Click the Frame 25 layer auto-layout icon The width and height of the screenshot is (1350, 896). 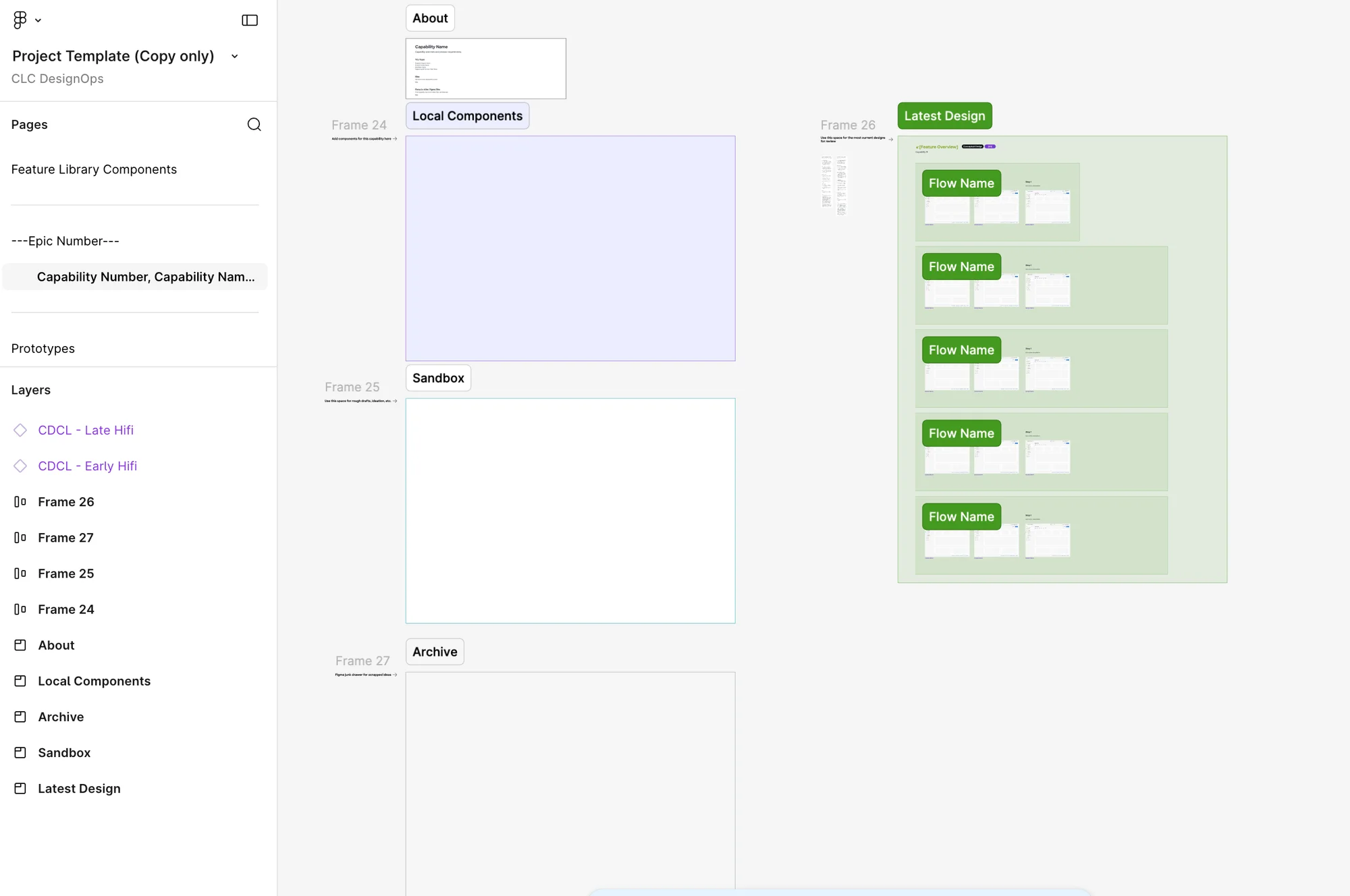20,573
